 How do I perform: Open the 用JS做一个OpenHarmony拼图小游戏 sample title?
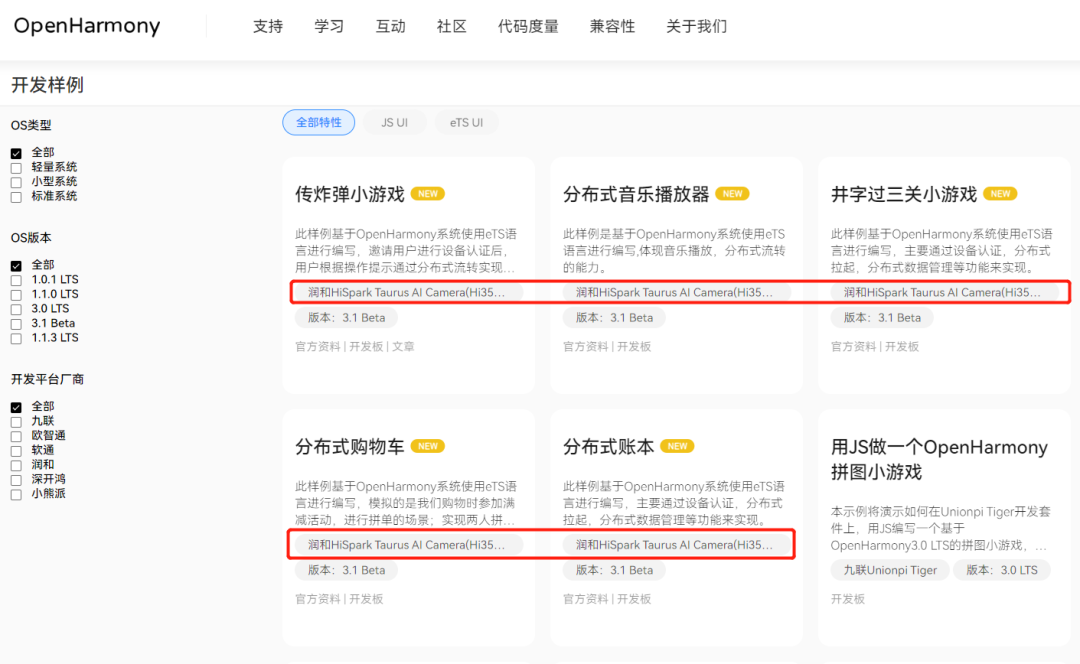click(939, 459)
